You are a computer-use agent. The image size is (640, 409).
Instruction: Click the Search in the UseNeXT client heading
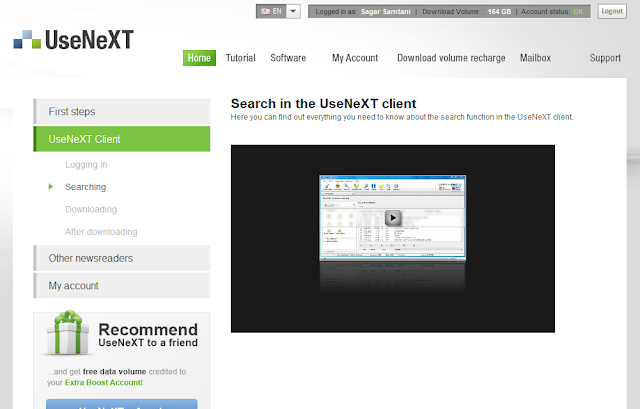click(323, 104)
